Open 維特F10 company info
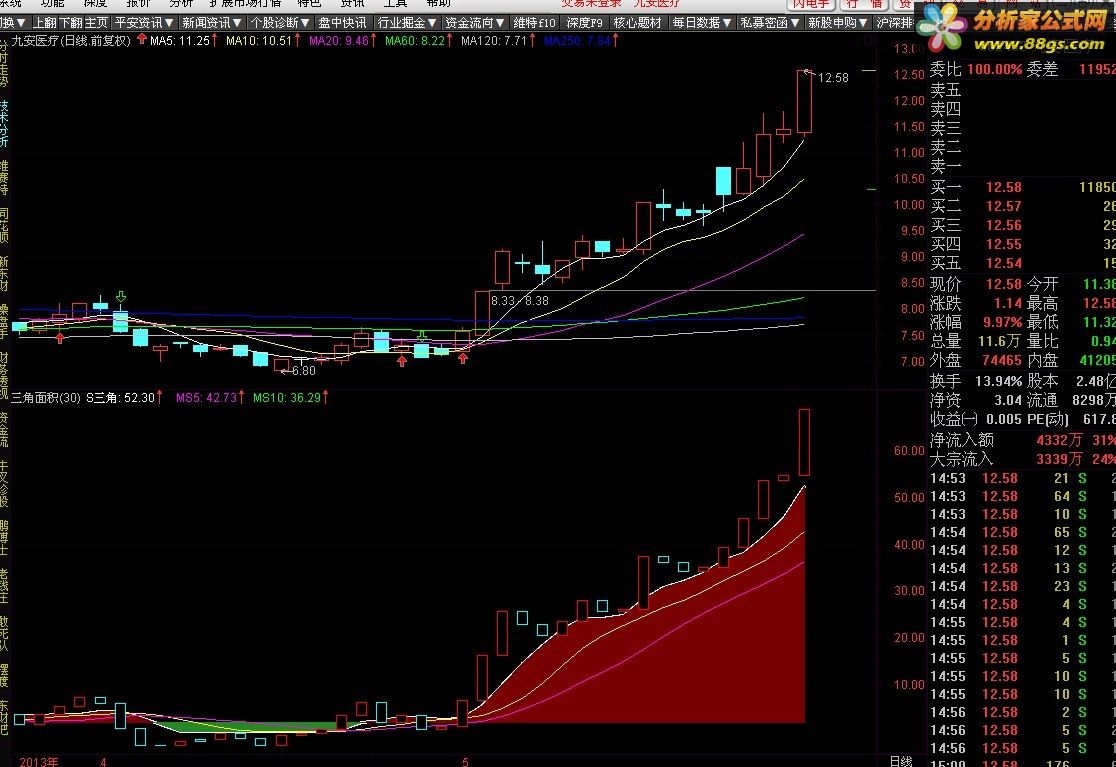 click(535, 23)
